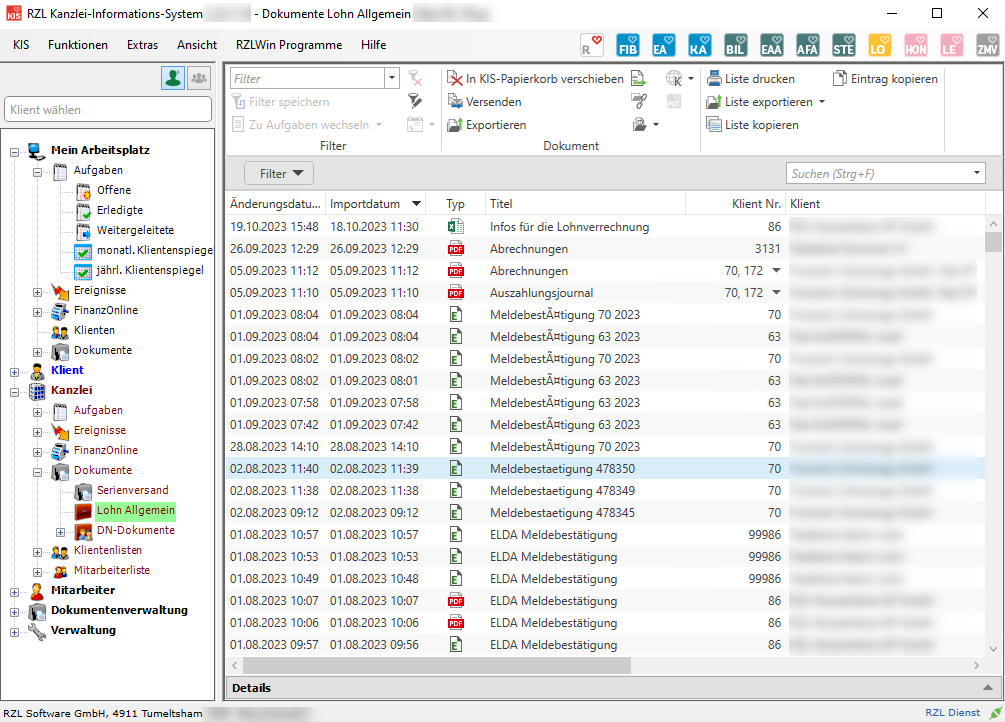Expand the Liste exportieren dropdown arrow
Viewport: 1005px width, 722px height.
tap(822, 102)
